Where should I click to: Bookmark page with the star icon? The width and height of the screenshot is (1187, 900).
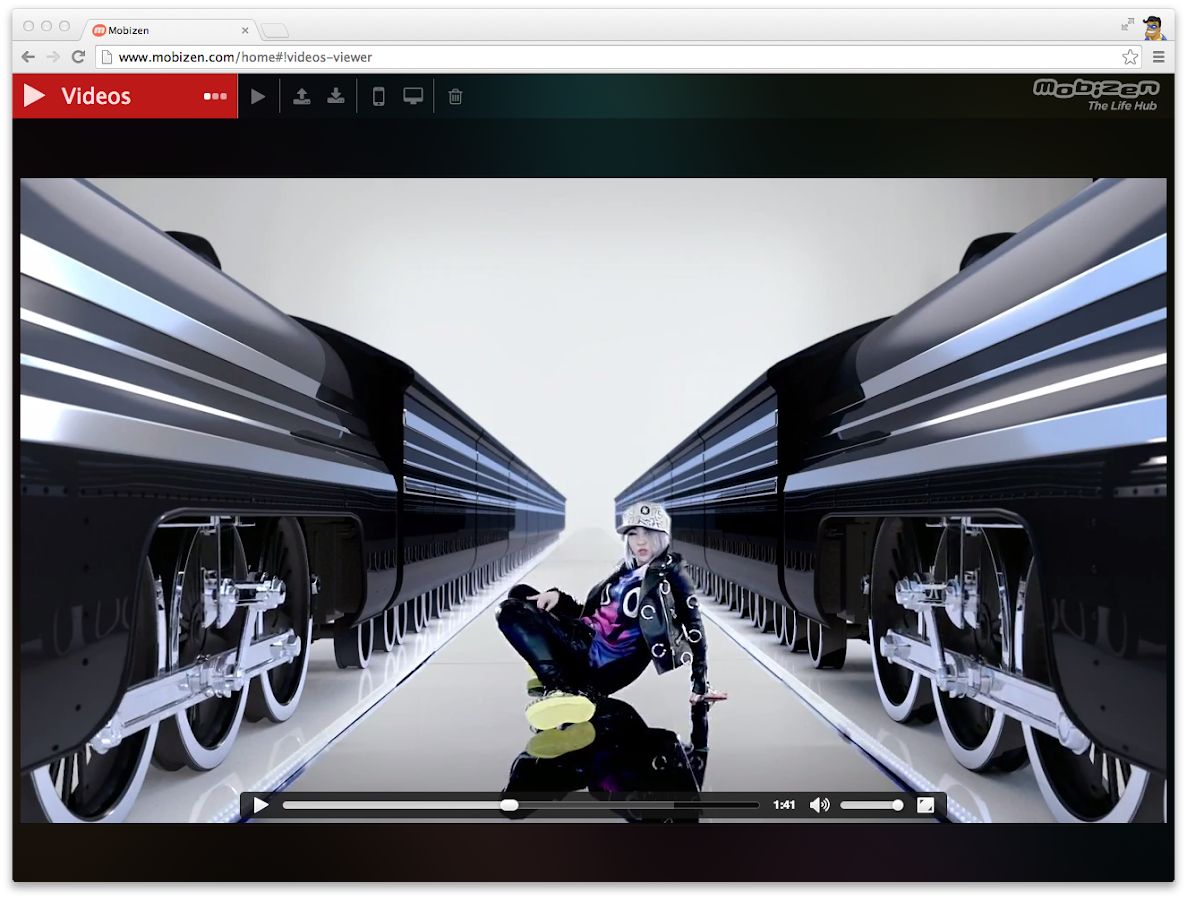tap(1129, 57)
